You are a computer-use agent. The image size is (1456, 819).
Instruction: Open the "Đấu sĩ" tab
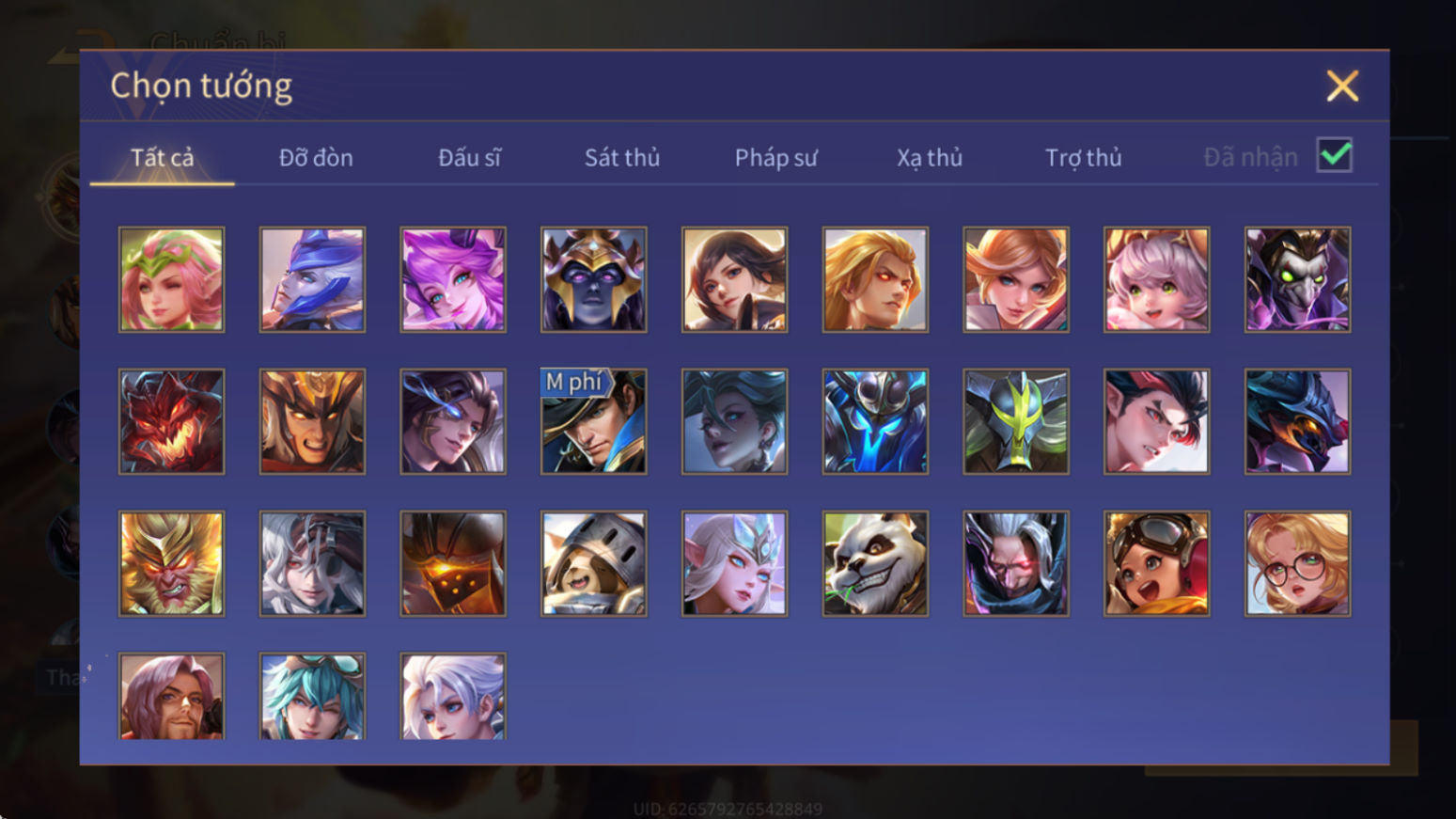469,157
